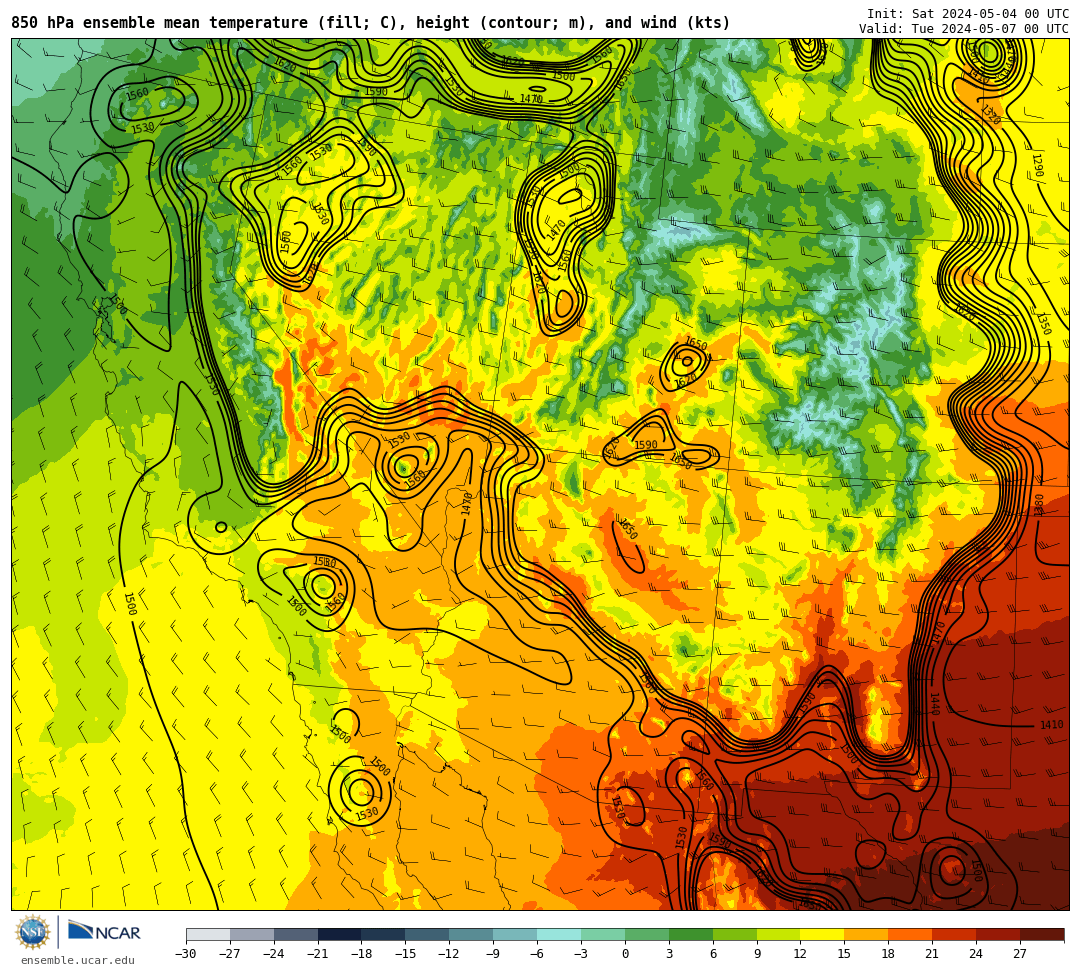This screenshot has width=1080, height=973.
Task: Click the 1290 height contour label
Action: pyautogui.click(x=1038, y=165)
